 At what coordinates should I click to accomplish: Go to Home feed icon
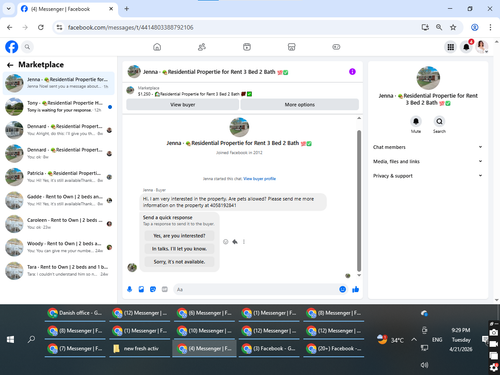pos(157,47)
